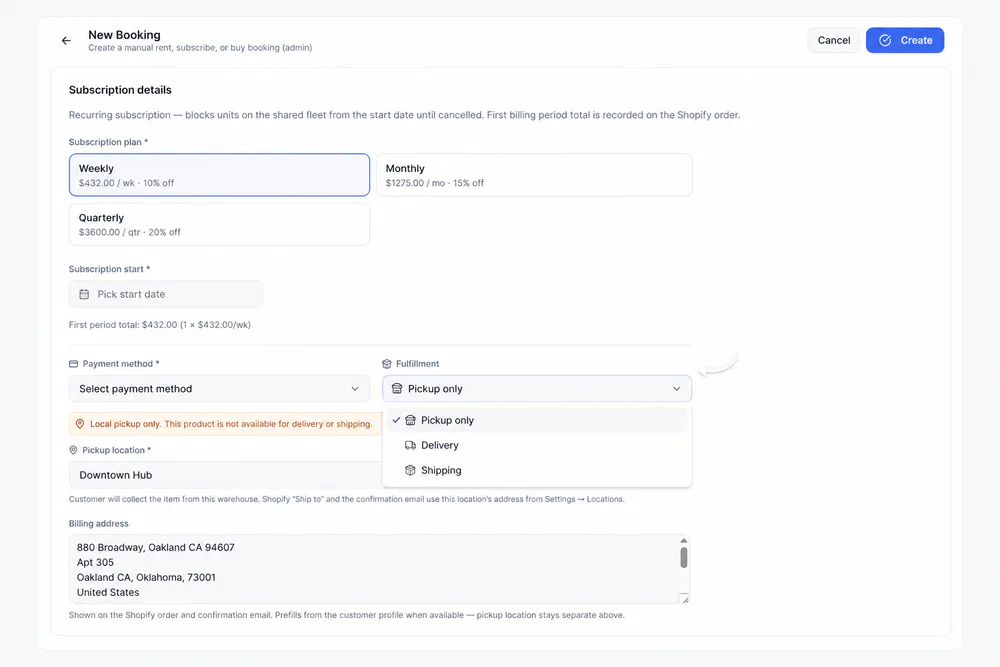Click the 'First period total: $432.00' text
Viewport: 1000px width, 667px height.
[159, 325]
